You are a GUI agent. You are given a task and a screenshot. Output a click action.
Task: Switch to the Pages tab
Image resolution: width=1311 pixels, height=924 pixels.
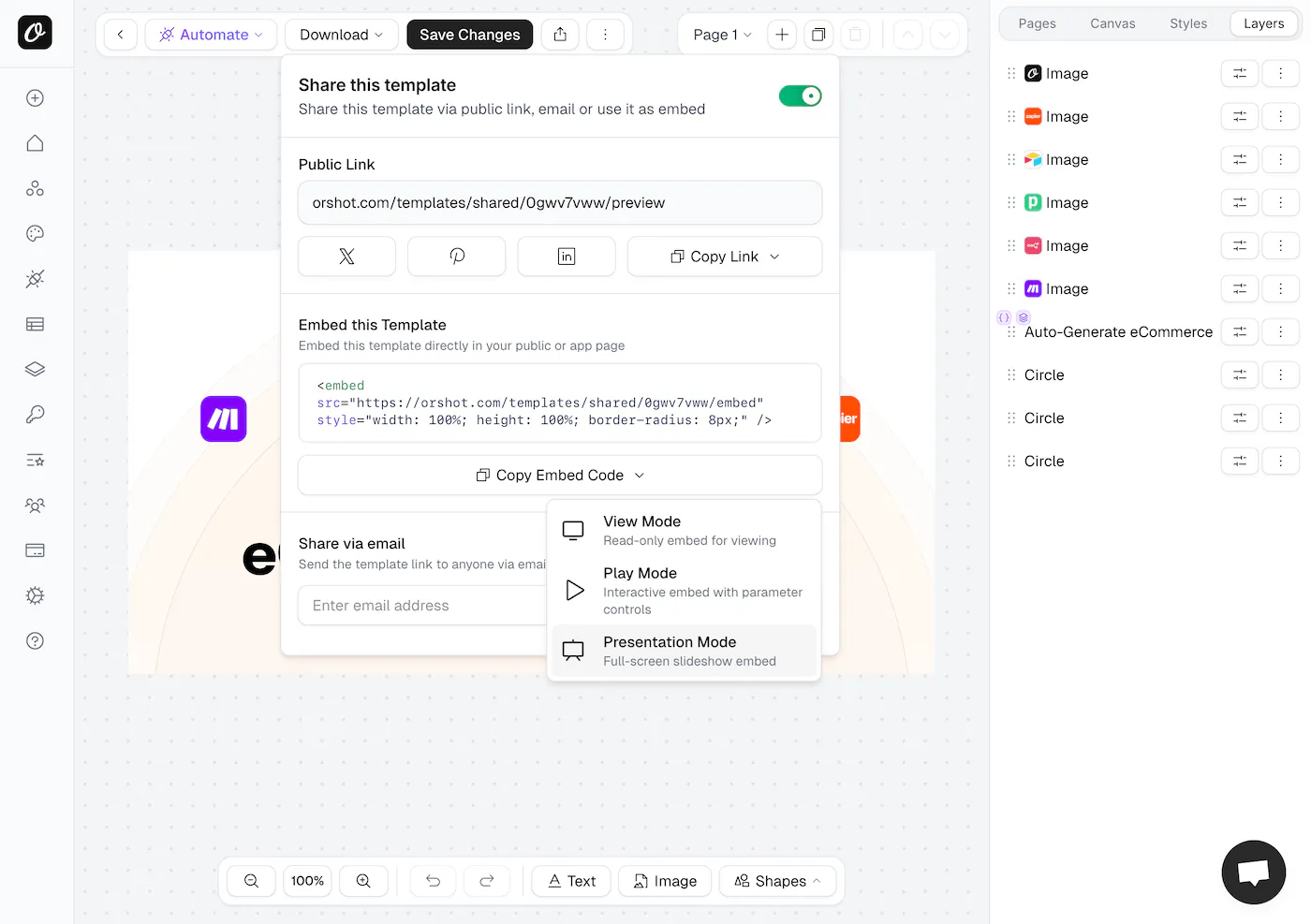click(1037, 23)
